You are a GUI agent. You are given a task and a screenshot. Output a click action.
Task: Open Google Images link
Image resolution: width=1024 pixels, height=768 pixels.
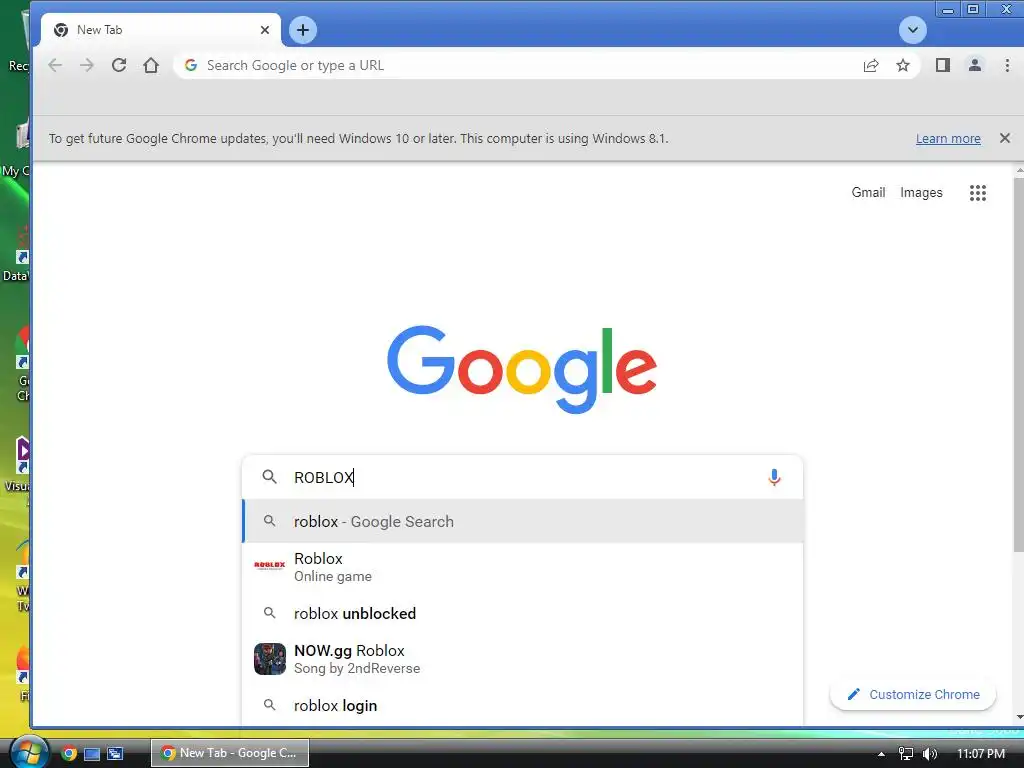921,193
